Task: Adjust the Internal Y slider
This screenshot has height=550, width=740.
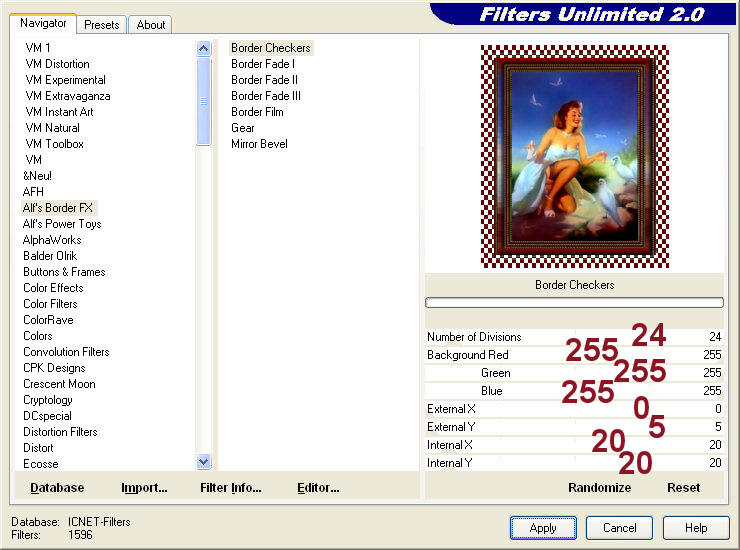Action: 574,462
